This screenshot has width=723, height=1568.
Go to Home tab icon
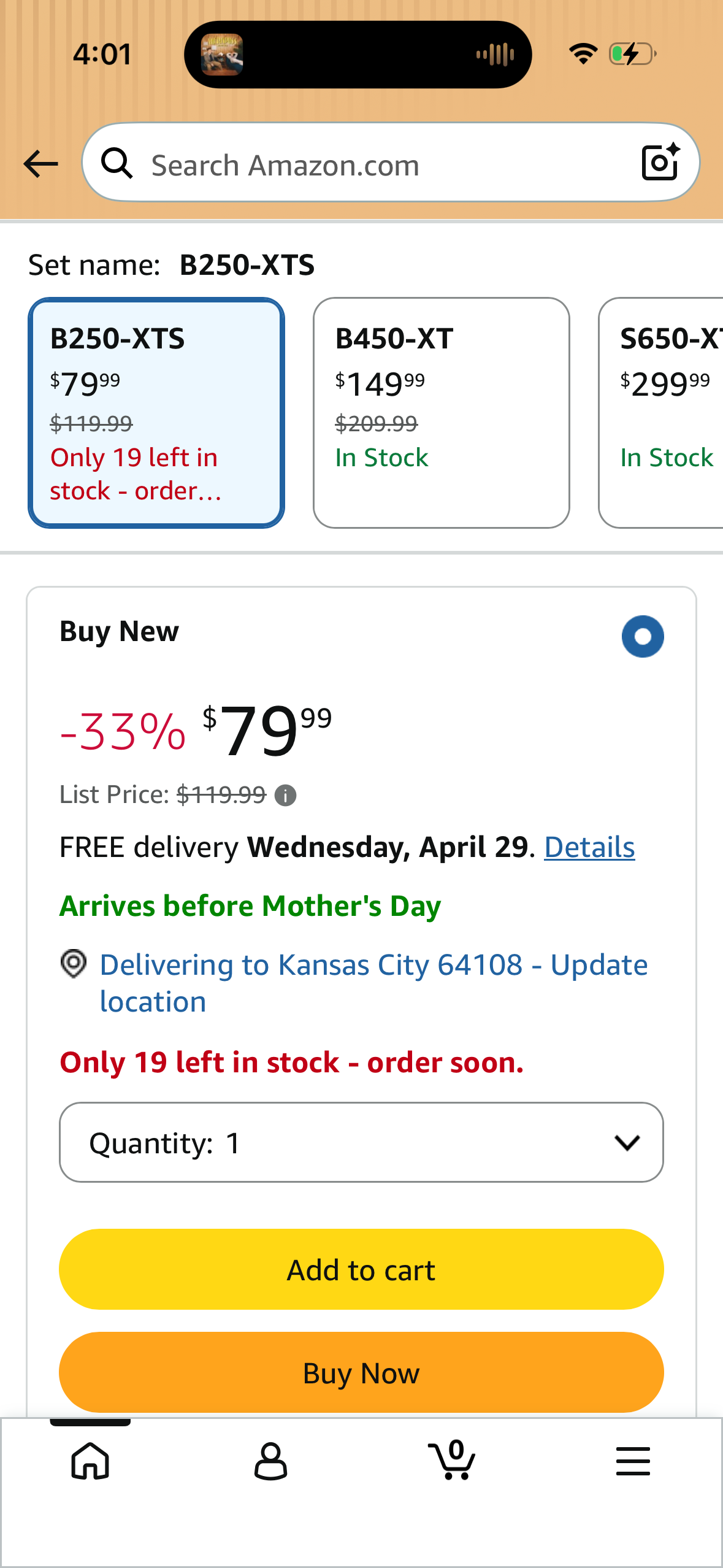click(x=90, y=1461)
